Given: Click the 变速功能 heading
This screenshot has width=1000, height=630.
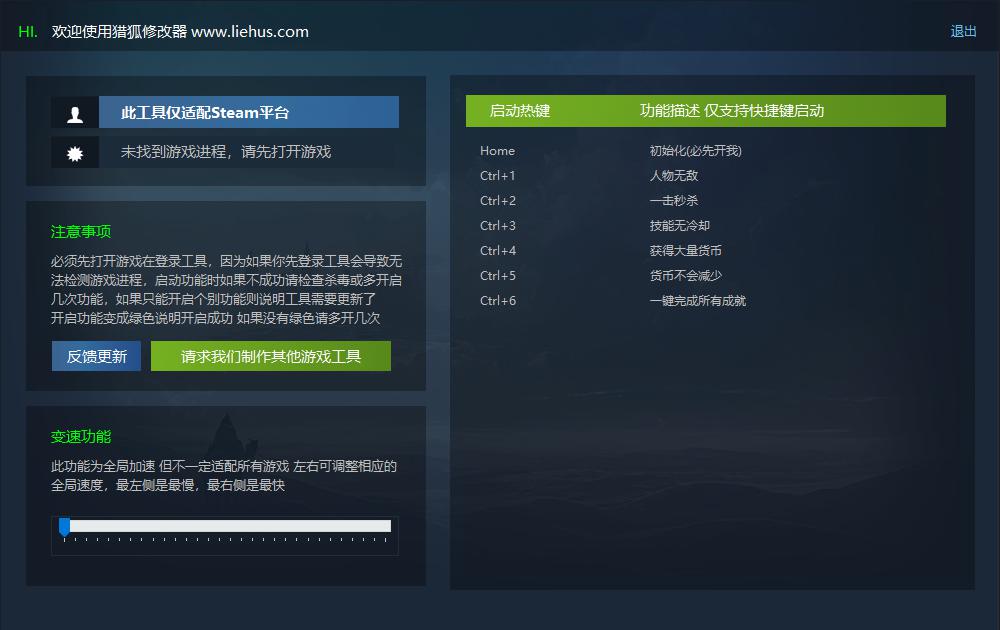Looking at the screenshot, I should [81, 437].
